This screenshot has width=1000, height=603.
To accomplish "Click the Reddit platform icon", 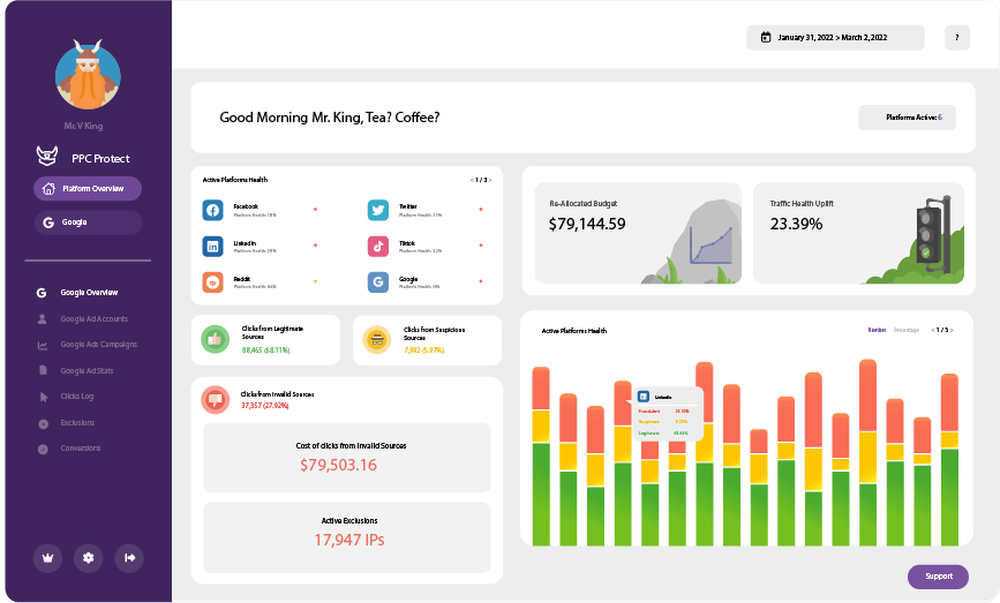I will (x=212, y=282).
